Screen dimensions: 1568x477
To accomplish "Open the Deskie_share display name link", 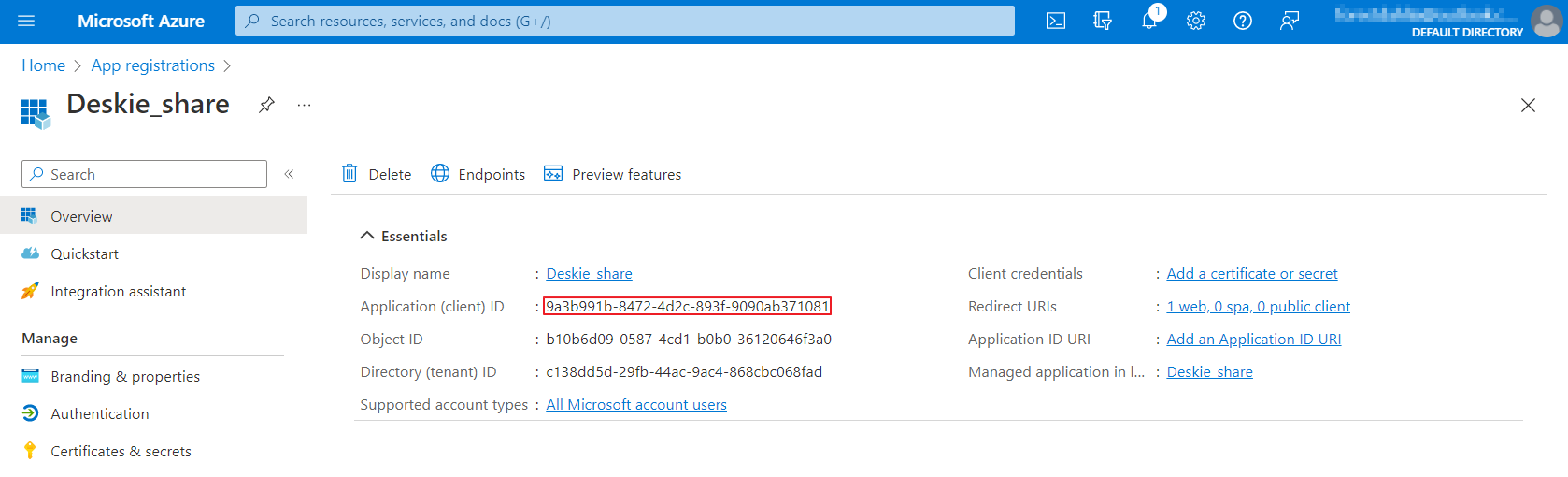I will (589, 273).
